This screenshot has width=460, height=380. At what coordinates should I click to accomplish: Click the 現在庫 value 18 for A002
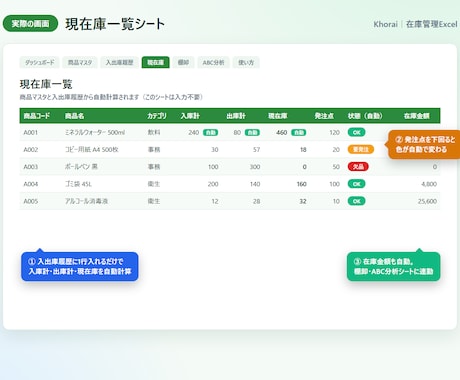click(x=303, y=150)
